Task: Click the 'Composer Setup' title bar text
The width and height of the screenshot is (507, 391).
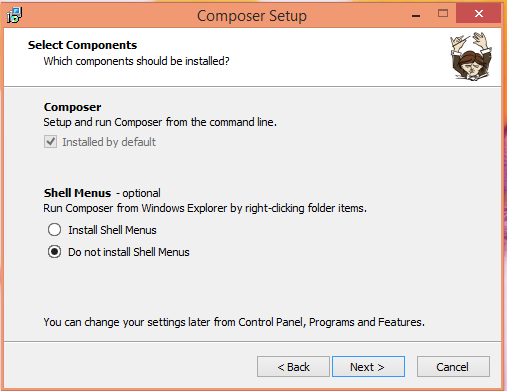Action: pos(252,16)
